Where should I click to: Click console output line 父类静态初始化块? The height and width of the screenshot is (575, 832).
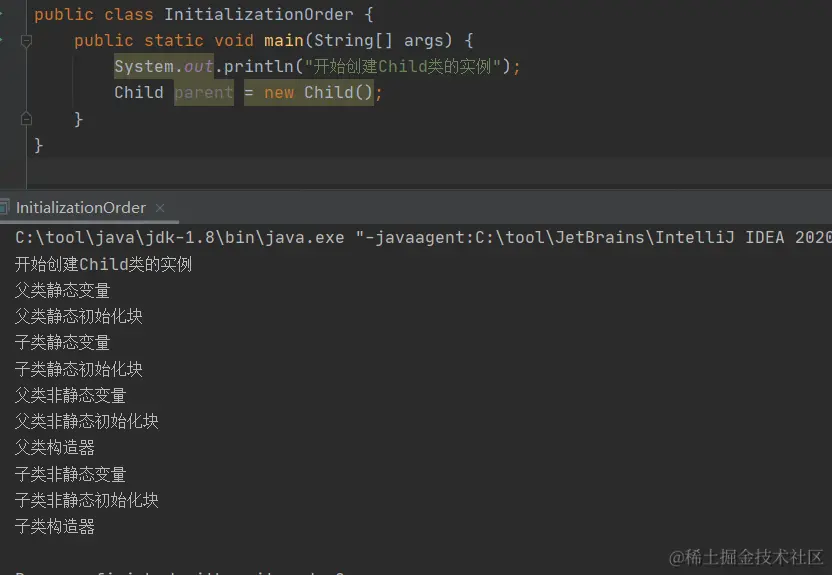click(x=79, y=316)
